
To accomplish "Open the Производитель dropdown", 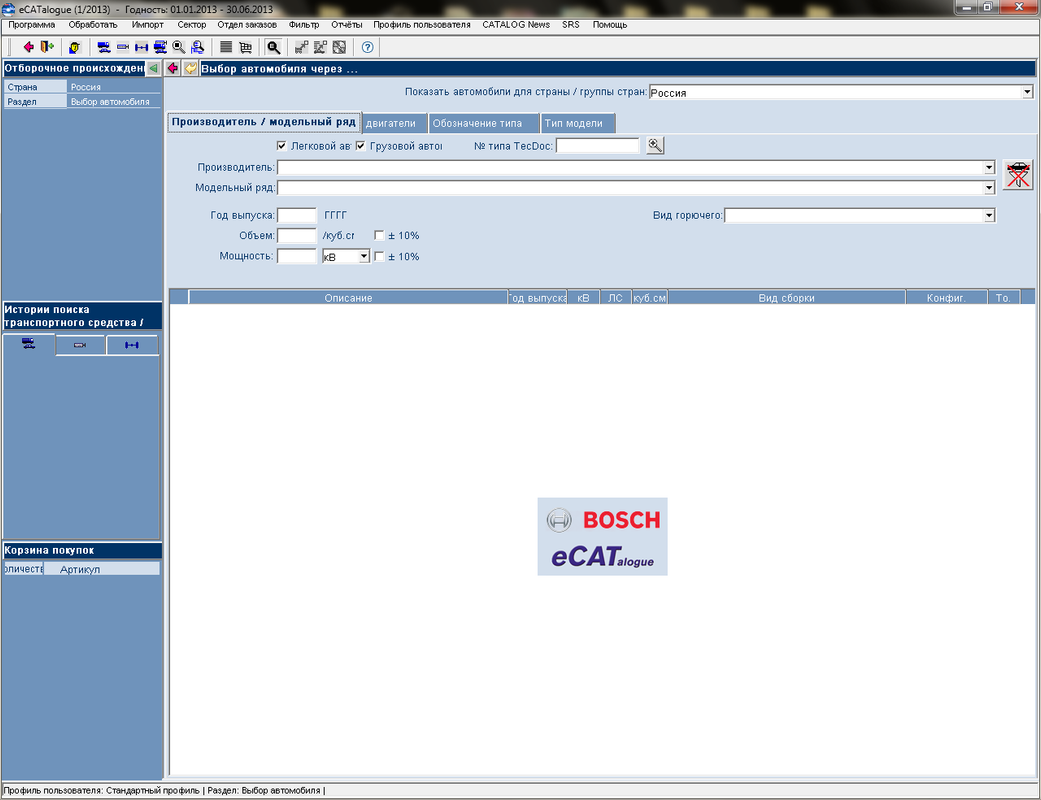I will tap(989, 167).
